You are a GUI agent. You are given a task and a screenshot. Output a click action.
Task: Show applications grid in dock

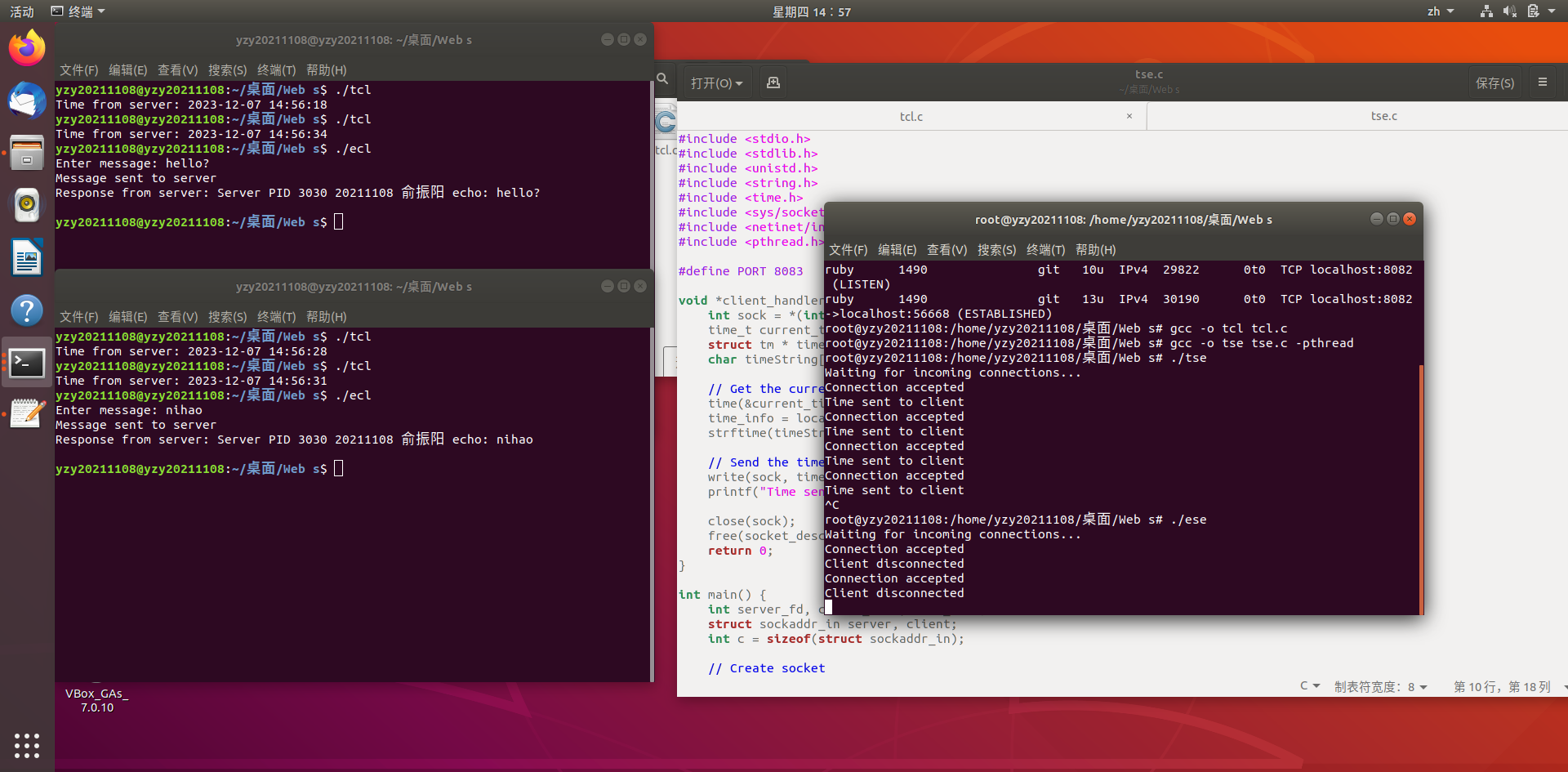tap(27, 745)
